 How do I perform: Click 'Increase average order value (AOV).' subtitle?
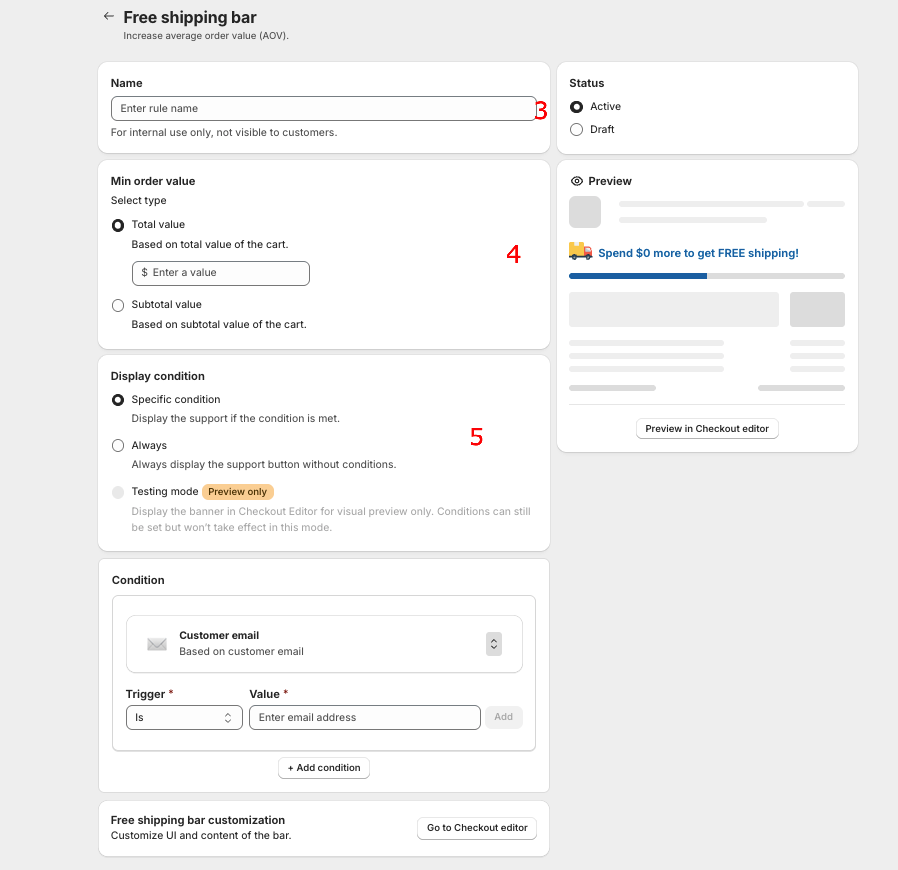(206, 36)
